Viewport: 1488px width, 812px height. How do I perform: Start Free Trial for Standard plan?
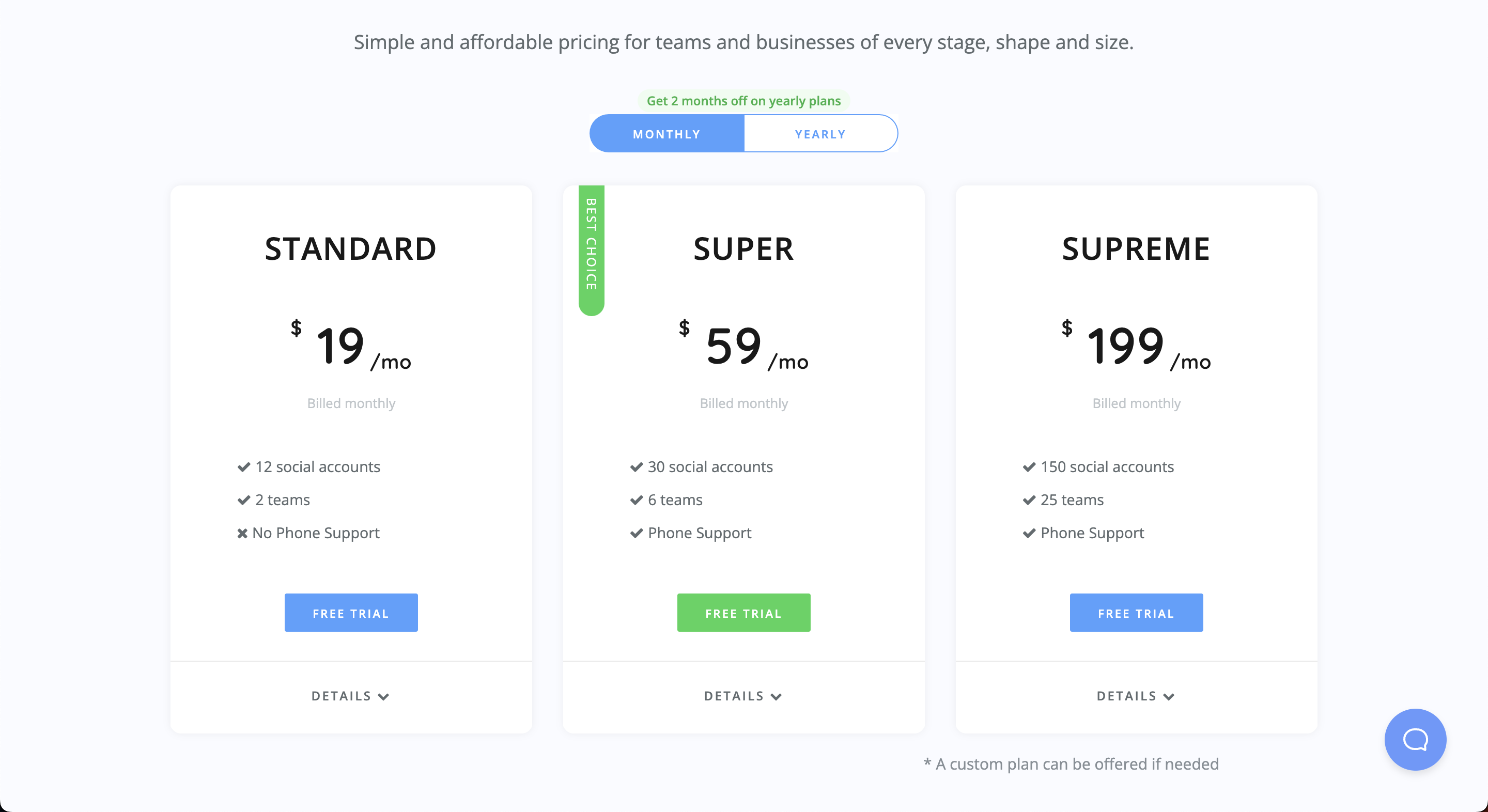[351, 613]
